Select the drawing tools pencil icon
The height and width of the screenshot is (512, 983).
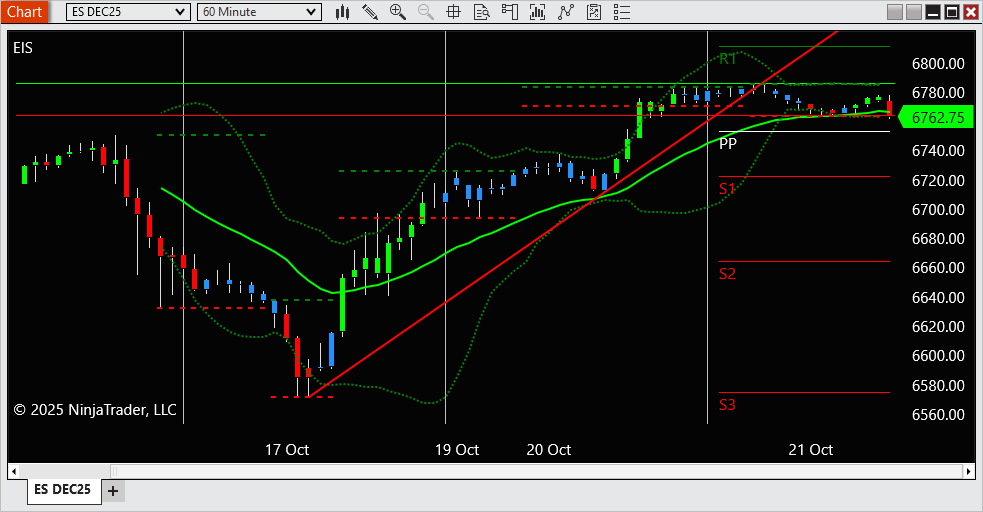point(370,12)
